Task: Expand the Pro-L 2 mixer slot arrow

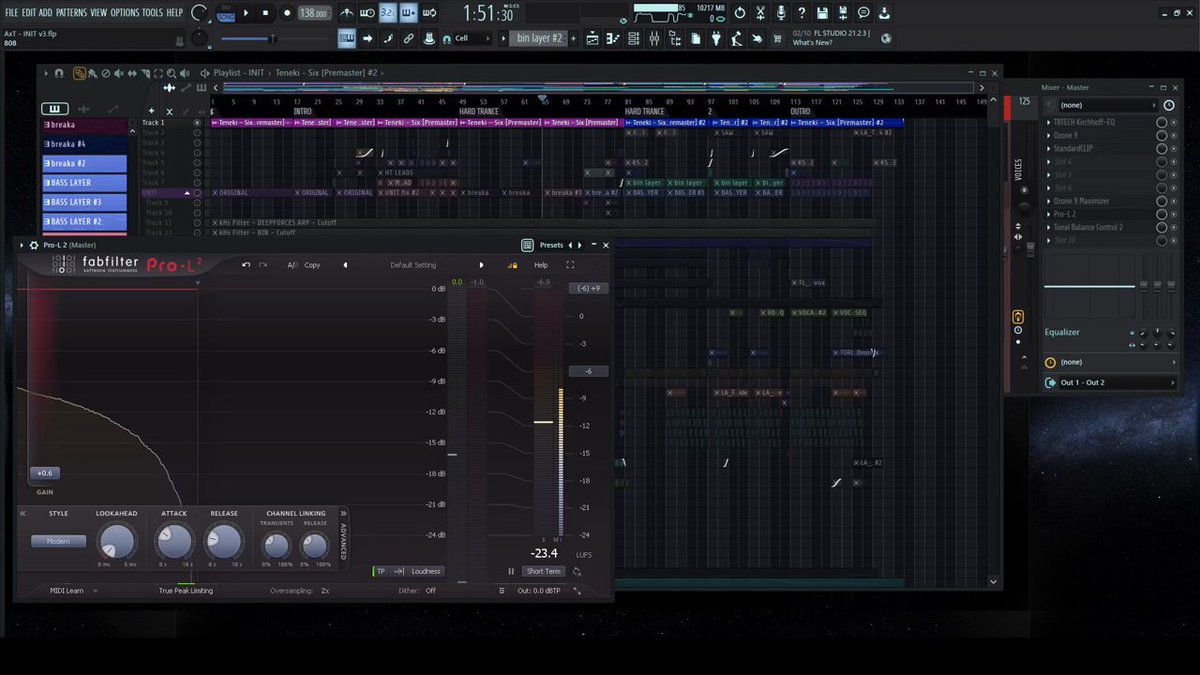Action: tap(1049, 214)
